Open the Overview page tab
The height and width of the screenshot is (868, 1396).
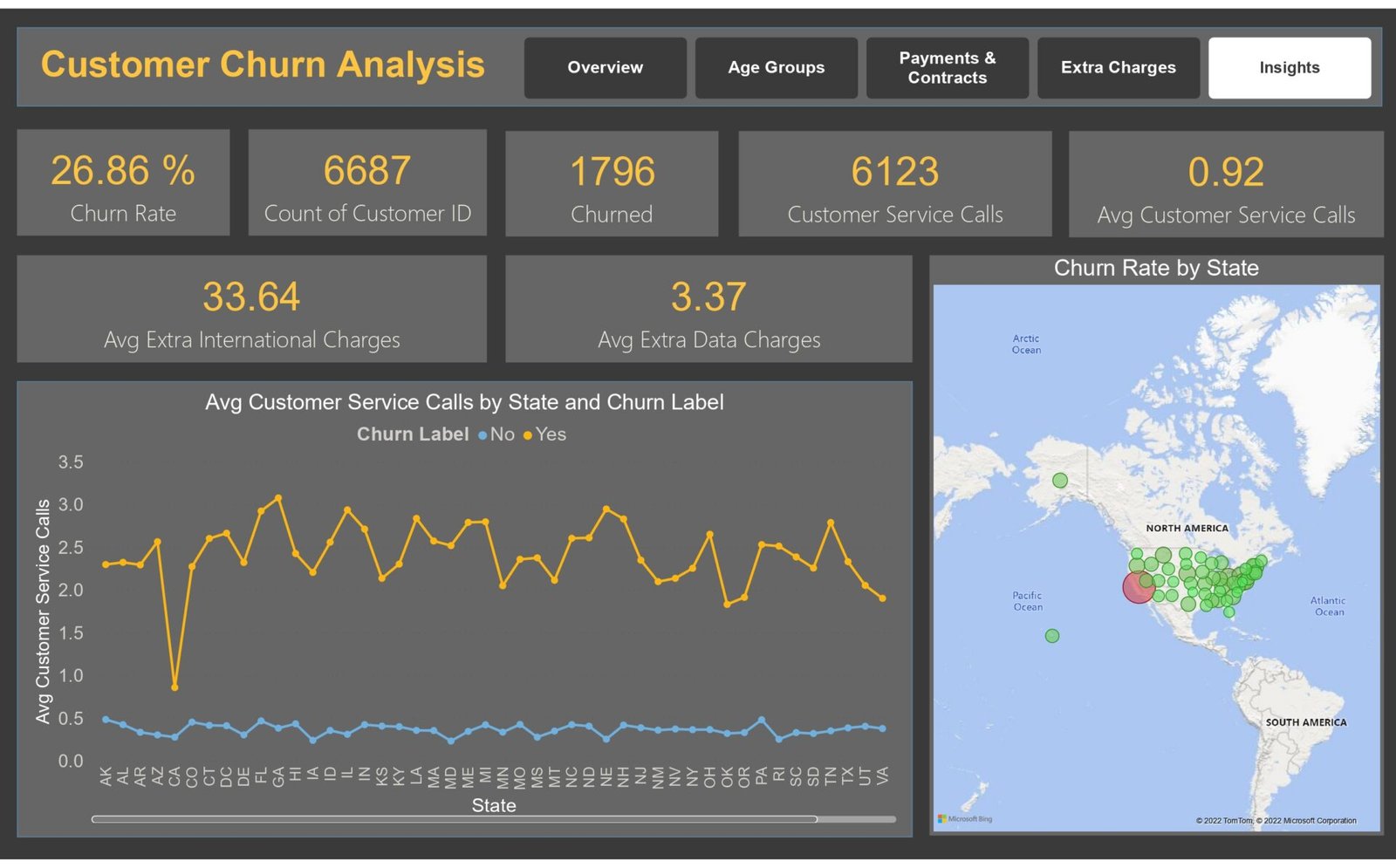[x=605, y=68]
